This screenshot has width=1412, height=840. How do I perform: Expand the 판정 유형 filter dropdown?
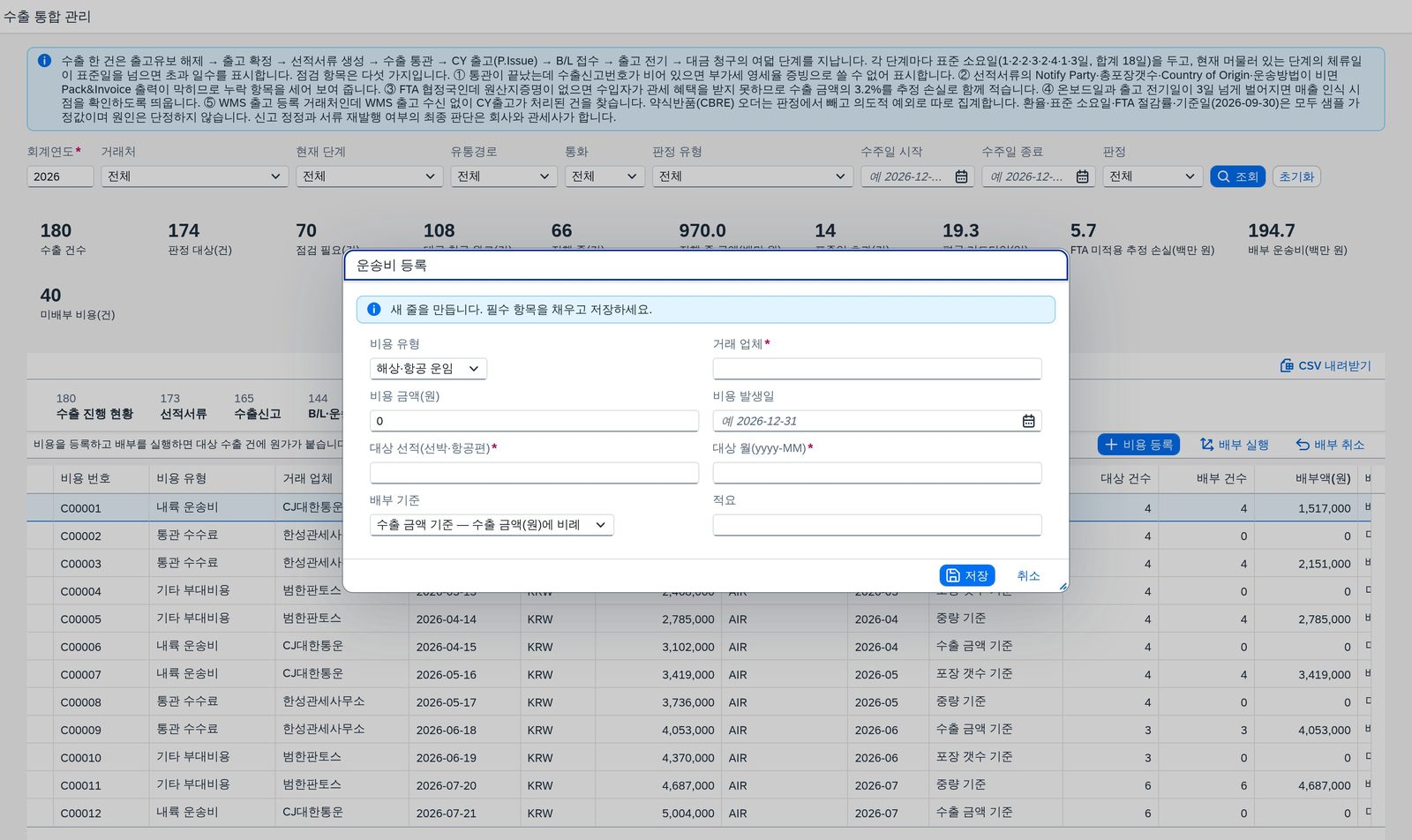(x=753, y=176)
